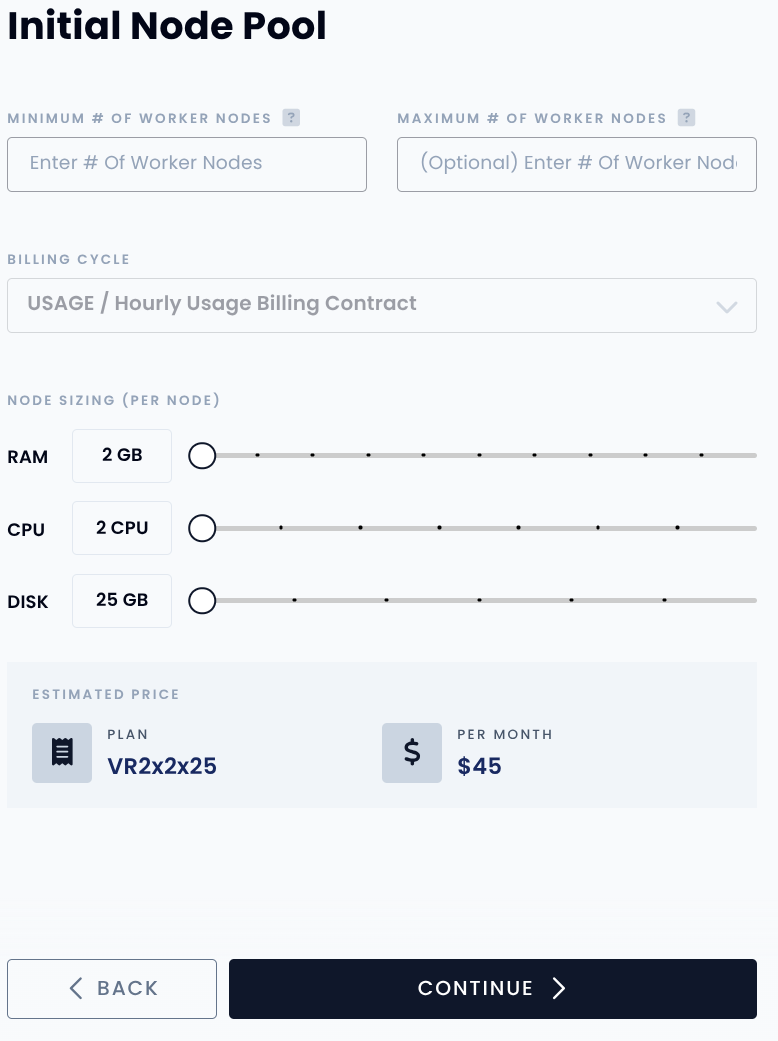Click the help icon beside Maximum Worker Nodes

686,117
